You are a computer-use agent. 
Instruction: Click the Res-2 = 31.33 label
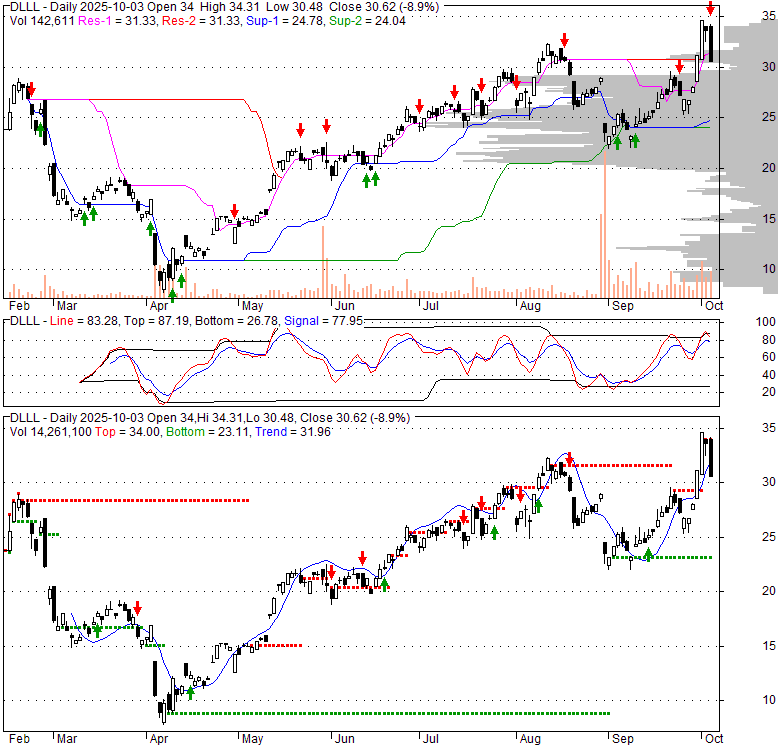click(201, 21)
